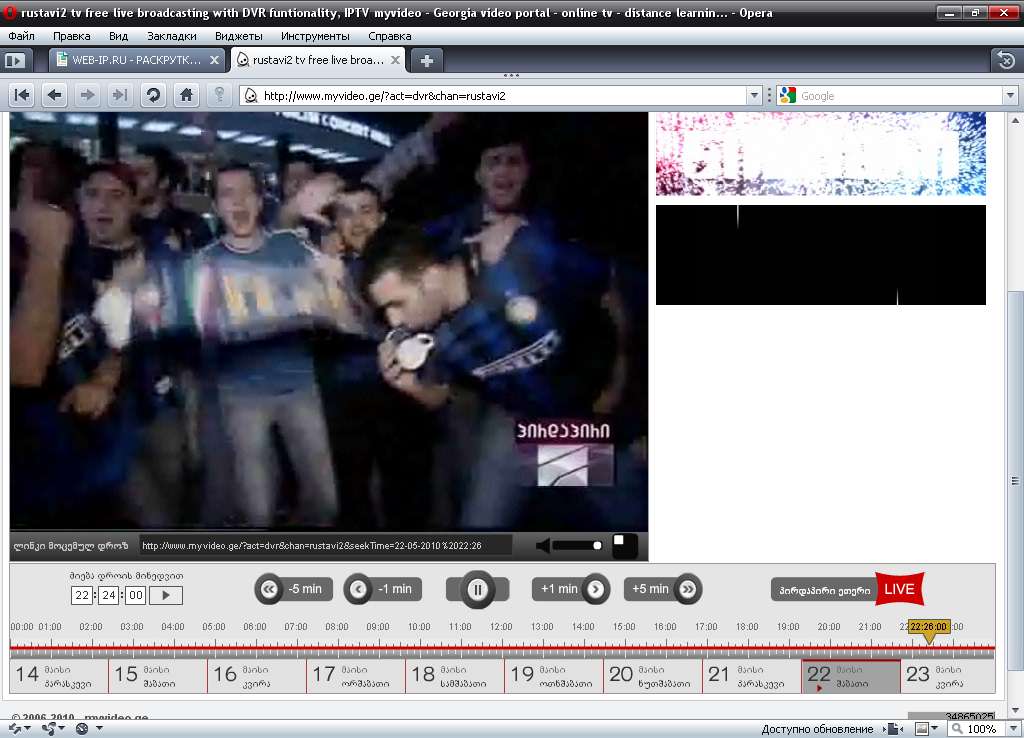The width and height of the screenshot is (1024, 738).
Task: Pause the live stream playback
Action: pos(477,590)
